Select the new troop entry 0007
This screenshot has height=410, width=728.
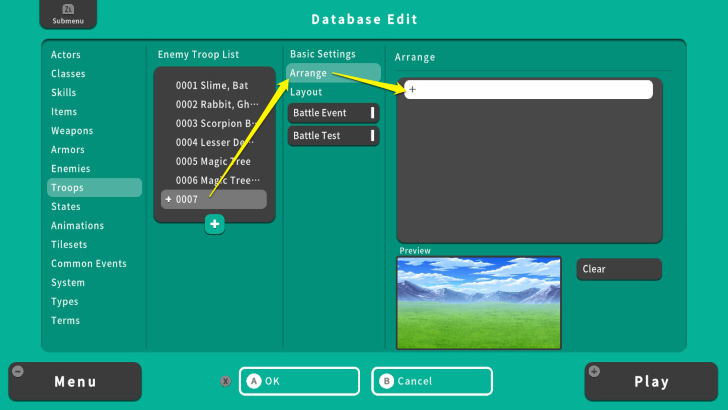pos(214,199)
